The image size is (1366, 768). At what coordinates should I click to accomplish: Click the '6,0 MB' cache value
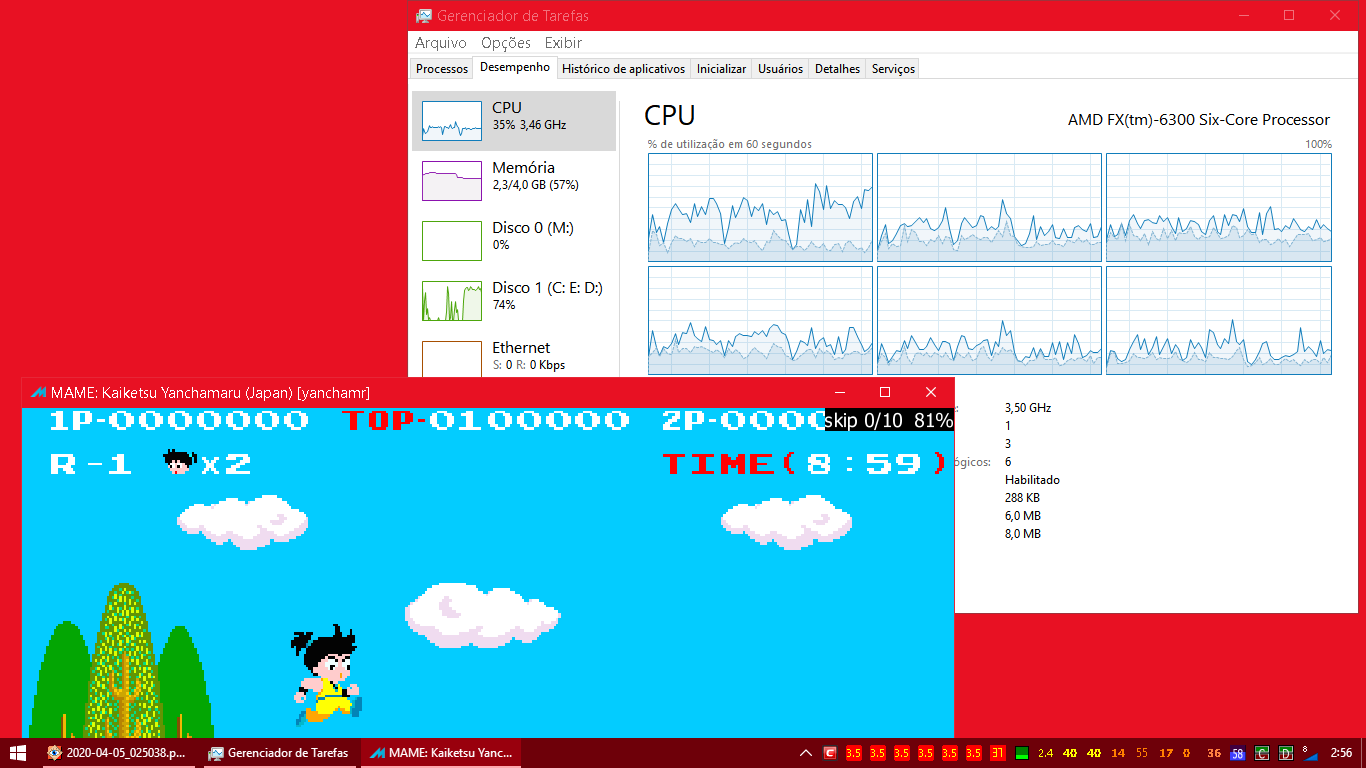coord(1022,516)
